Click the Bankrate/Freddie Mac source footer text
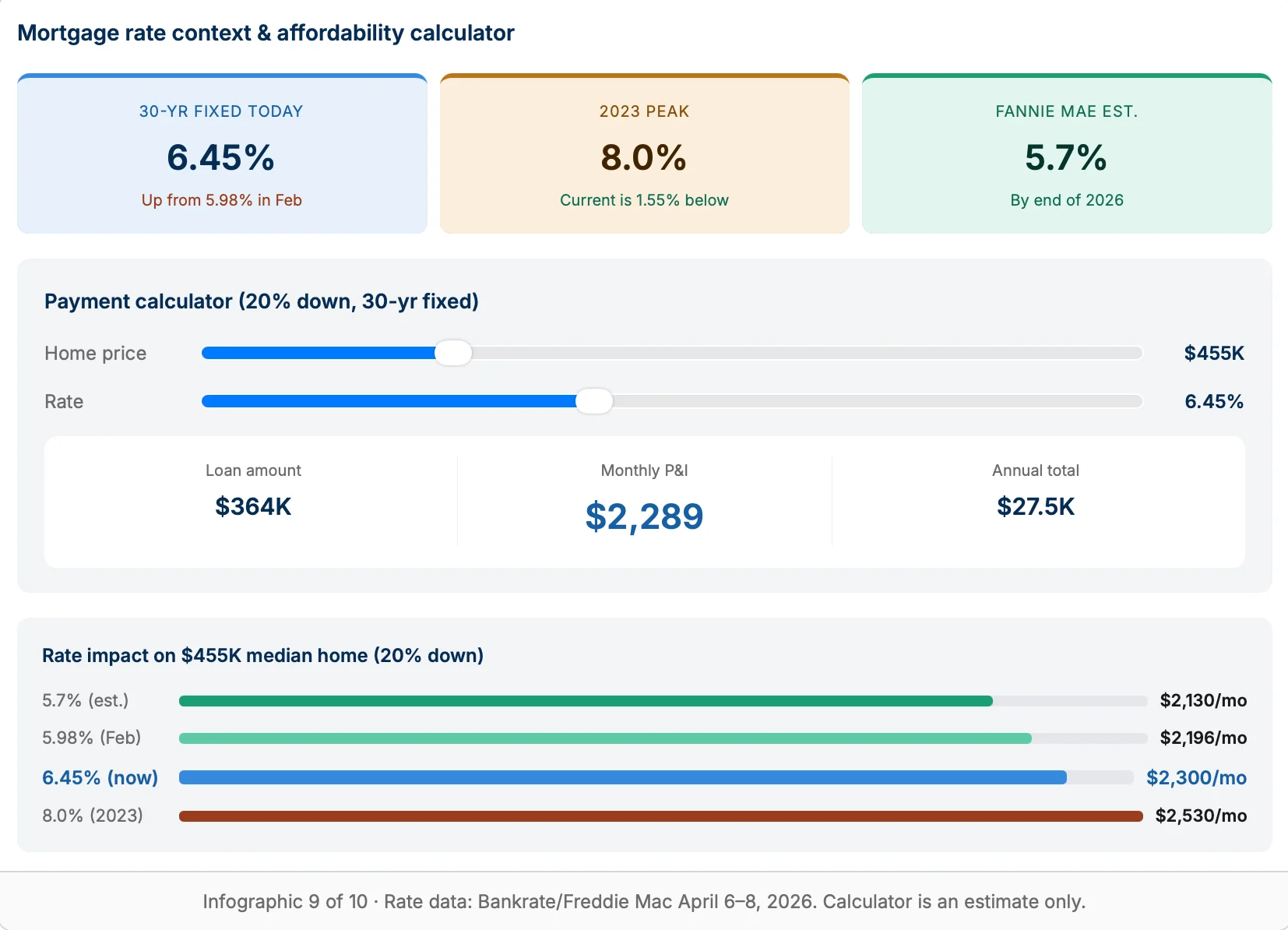This screenshot has height=930, width=1288. [x=644, y=901]
